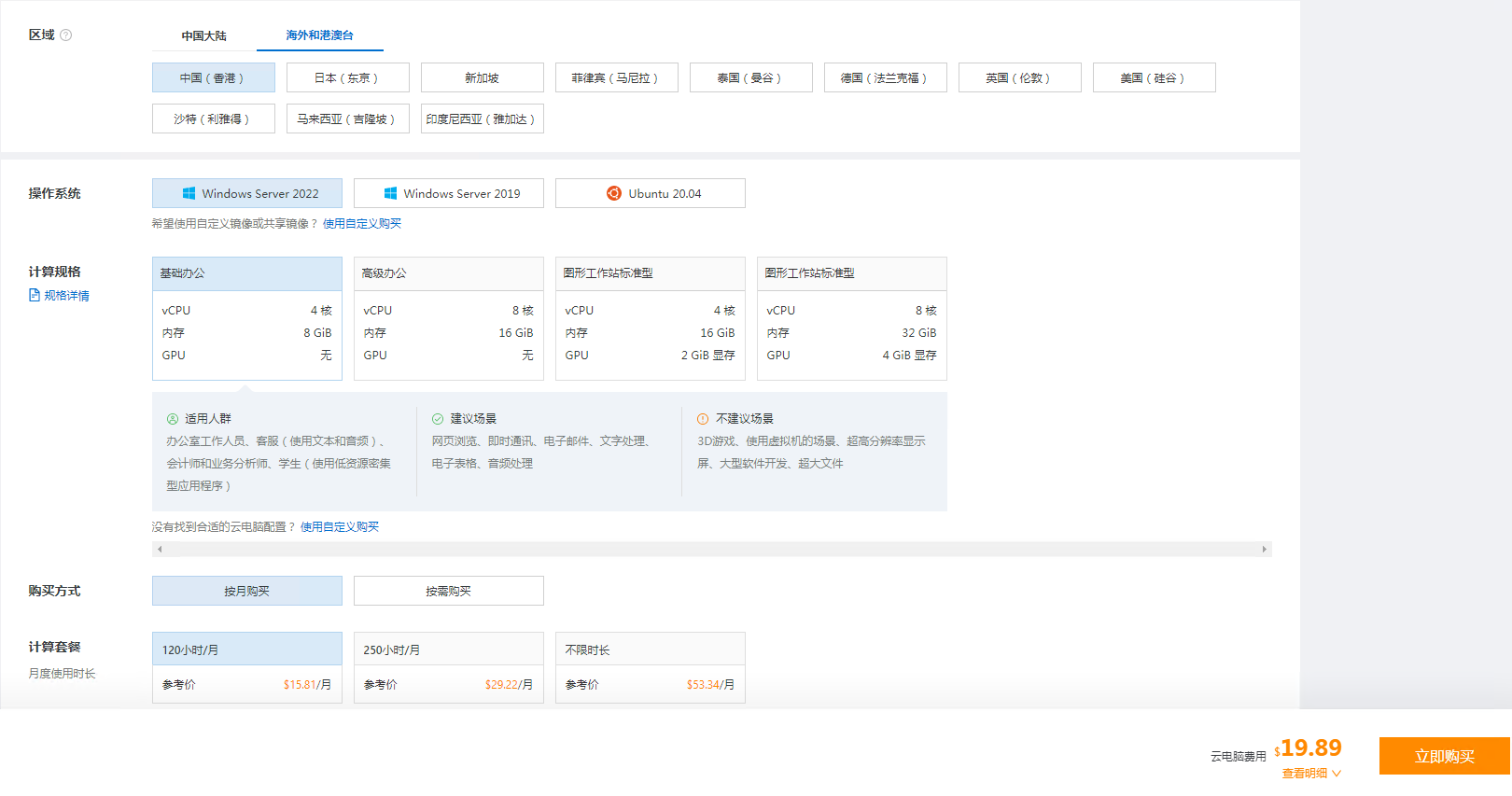This screenshot has height=796, width=1512.
Task: Select 新加坡 region button
Action: pos(483,77)
